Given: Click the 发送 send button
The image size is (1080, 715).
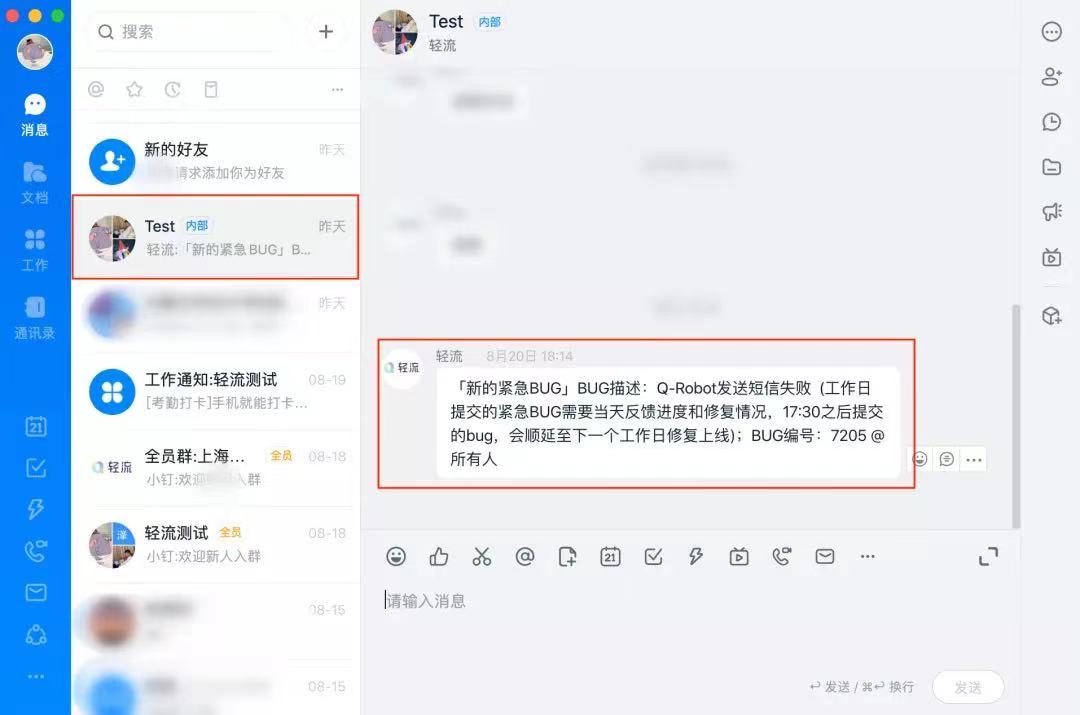Looking at the screenshot, I should click(x=968, y=687).
